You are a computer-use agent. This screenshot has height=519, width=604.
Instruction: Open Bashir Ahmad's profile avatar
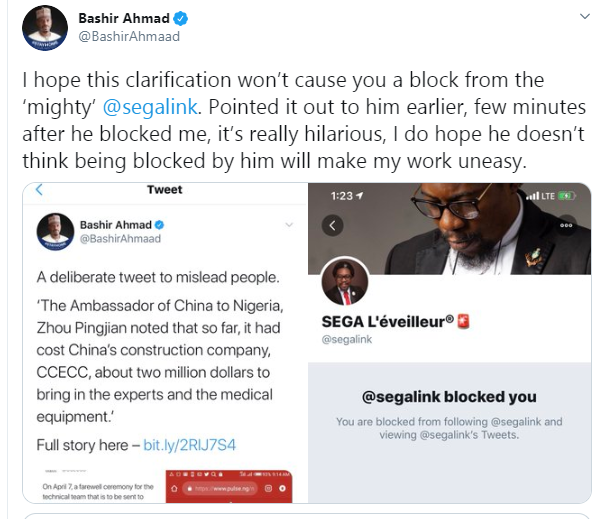point(45,28)
